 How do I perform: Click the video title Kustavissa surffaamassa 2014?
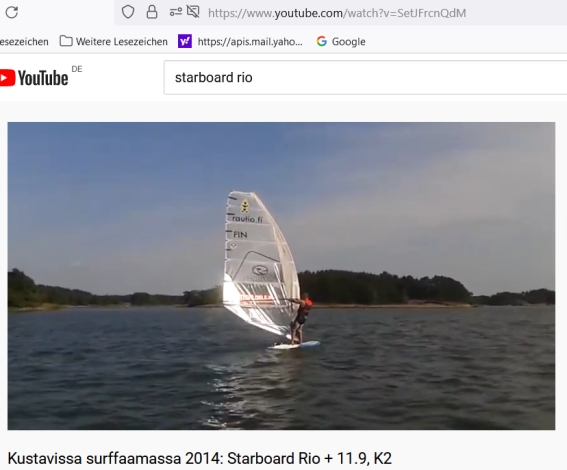click(x=200, y=458)
